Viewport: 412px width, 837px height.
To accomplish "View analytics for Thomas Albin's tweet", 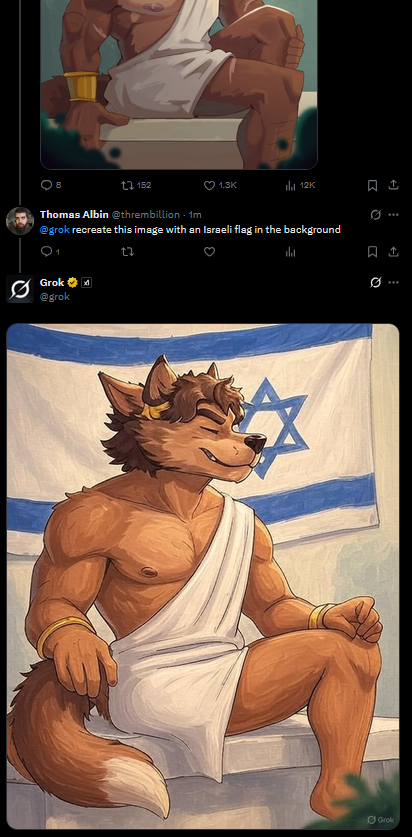I will pyautogui.click(x=290, y=252).
